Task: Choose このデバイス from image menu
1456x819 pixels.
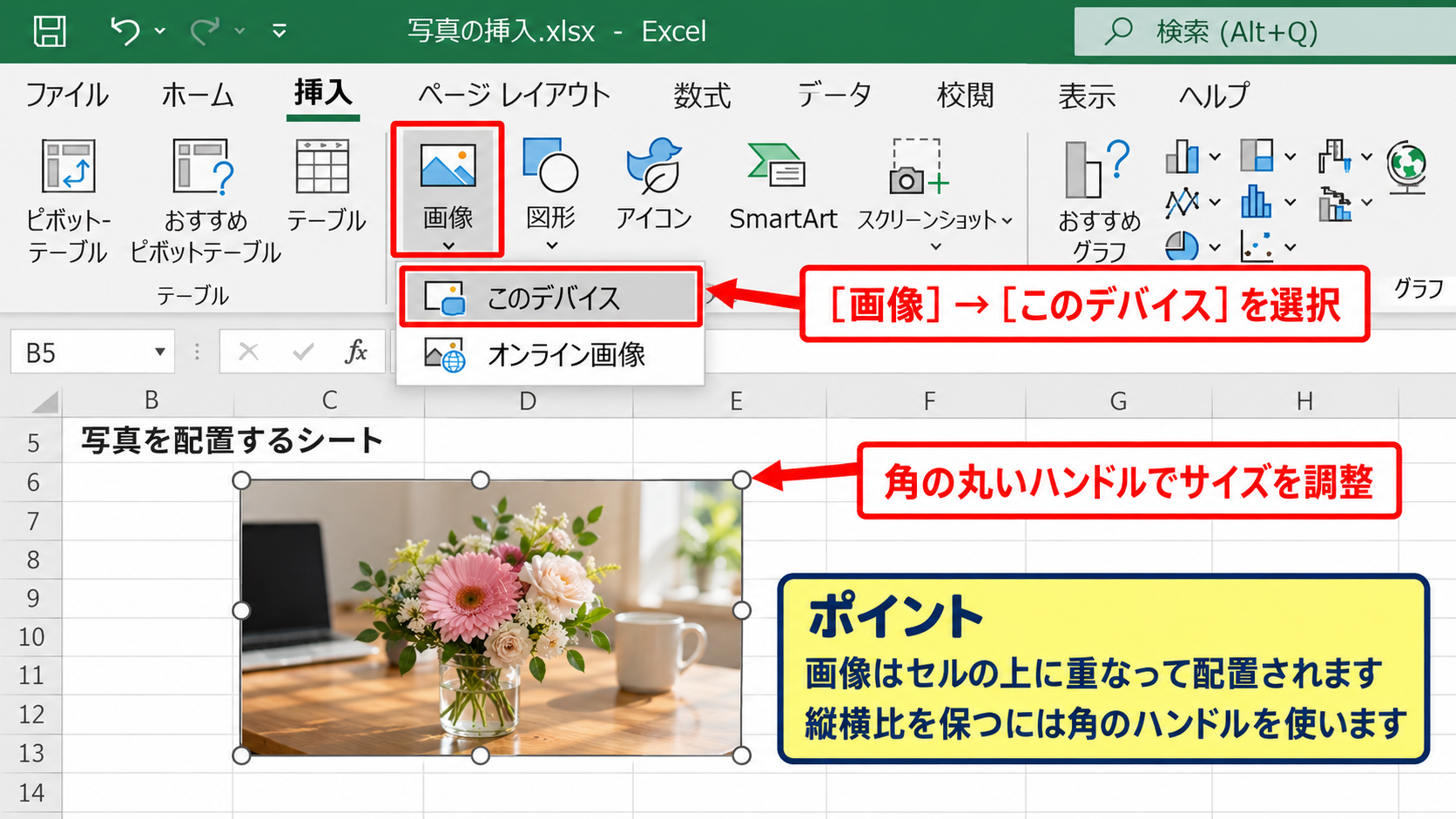Action: (x=550, y=299)
